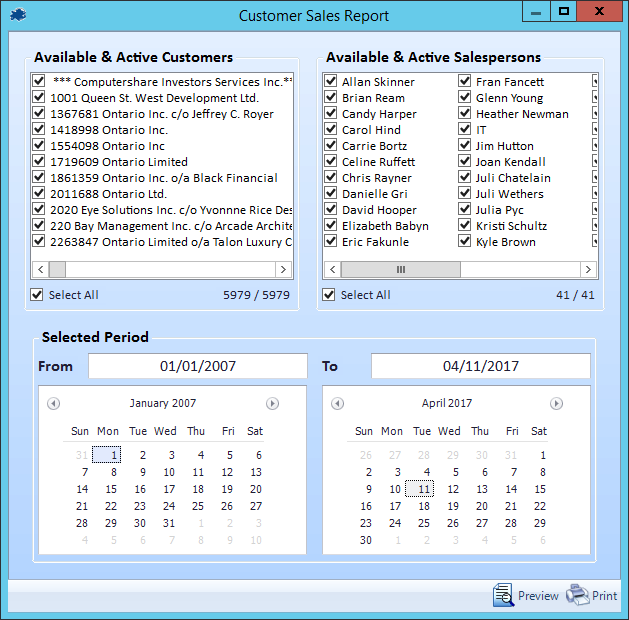Click the Print printer icon
Image resolution: width=629 pixels, height=620 pixels.
tap(578, 596)
